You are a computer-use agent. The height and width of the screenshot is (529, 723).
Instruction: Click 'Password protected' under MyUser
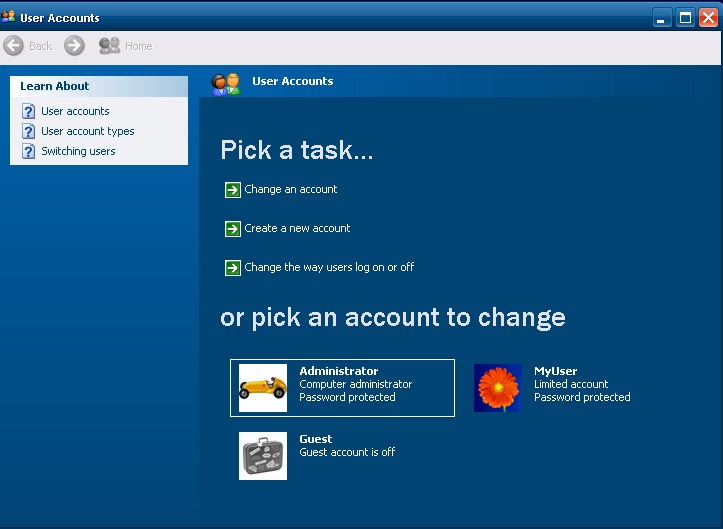[x=582, y=398]
